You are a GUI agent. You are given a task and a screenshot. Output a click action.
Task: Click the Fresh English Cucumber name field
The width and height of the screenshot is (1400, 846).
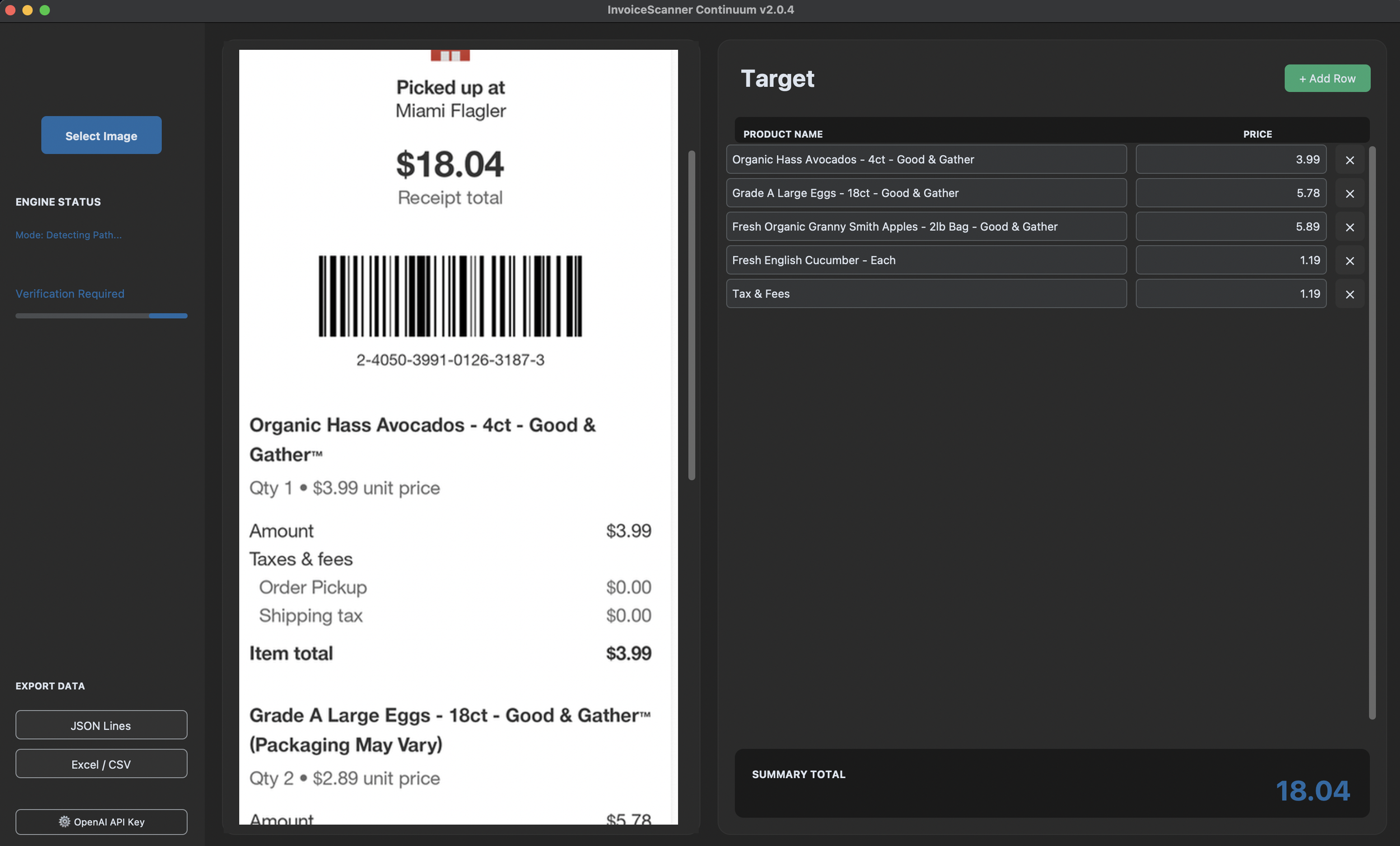pos(926,260)
